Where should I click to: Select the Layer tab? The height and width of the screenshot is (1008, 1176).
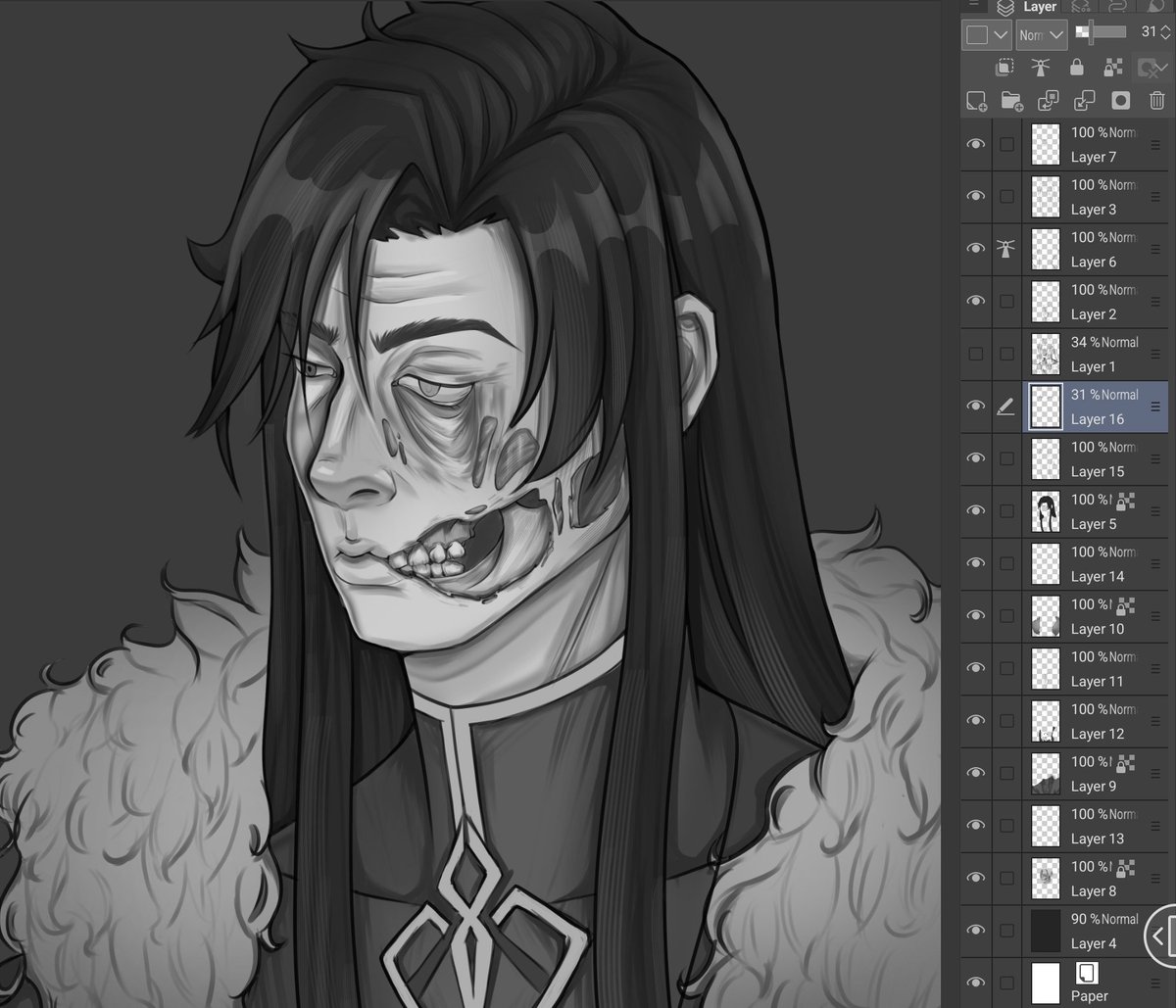click(x=1029, y=8)
